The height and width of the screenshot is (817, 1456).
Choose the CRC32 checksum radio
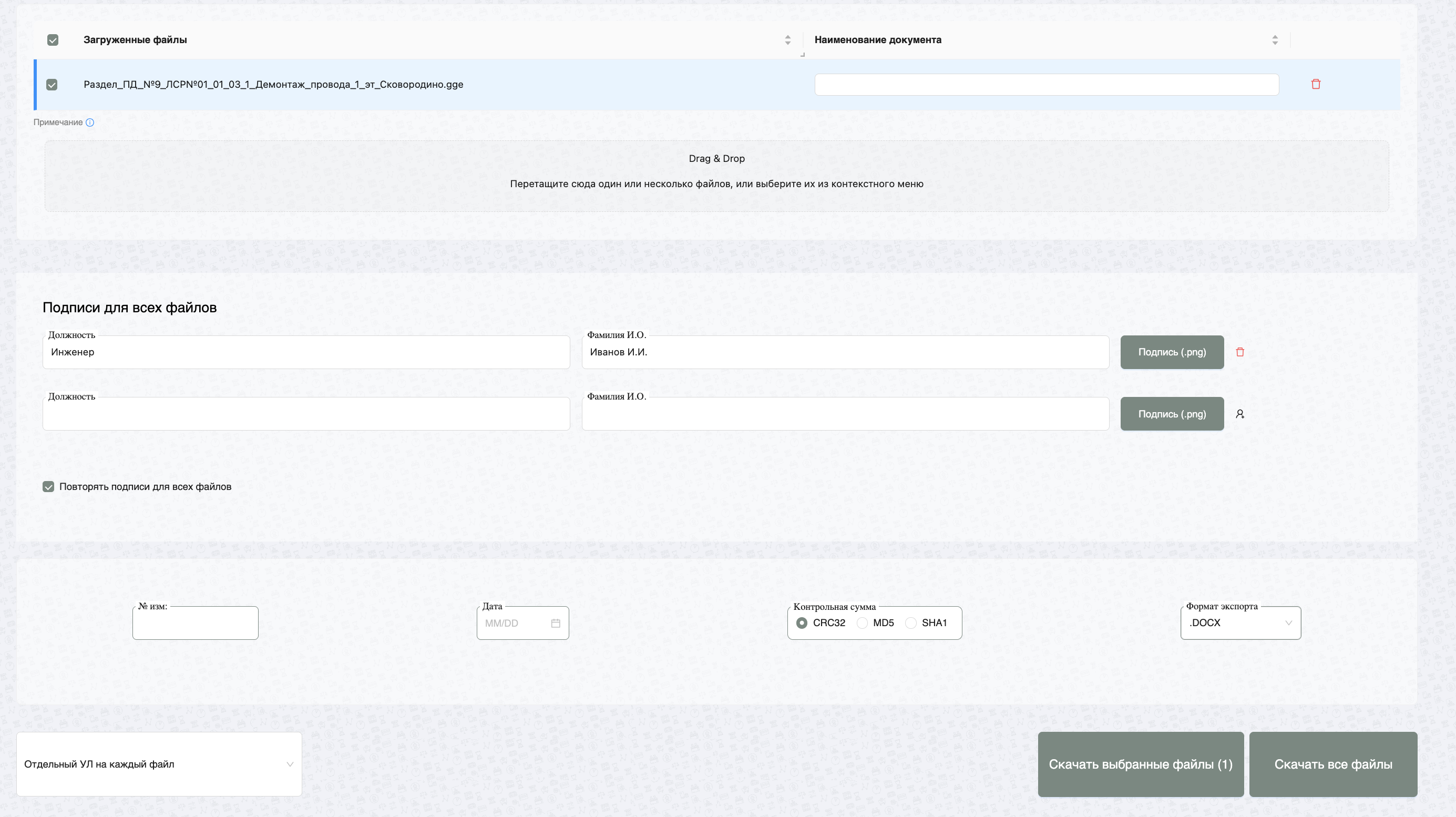click(802, 623)
